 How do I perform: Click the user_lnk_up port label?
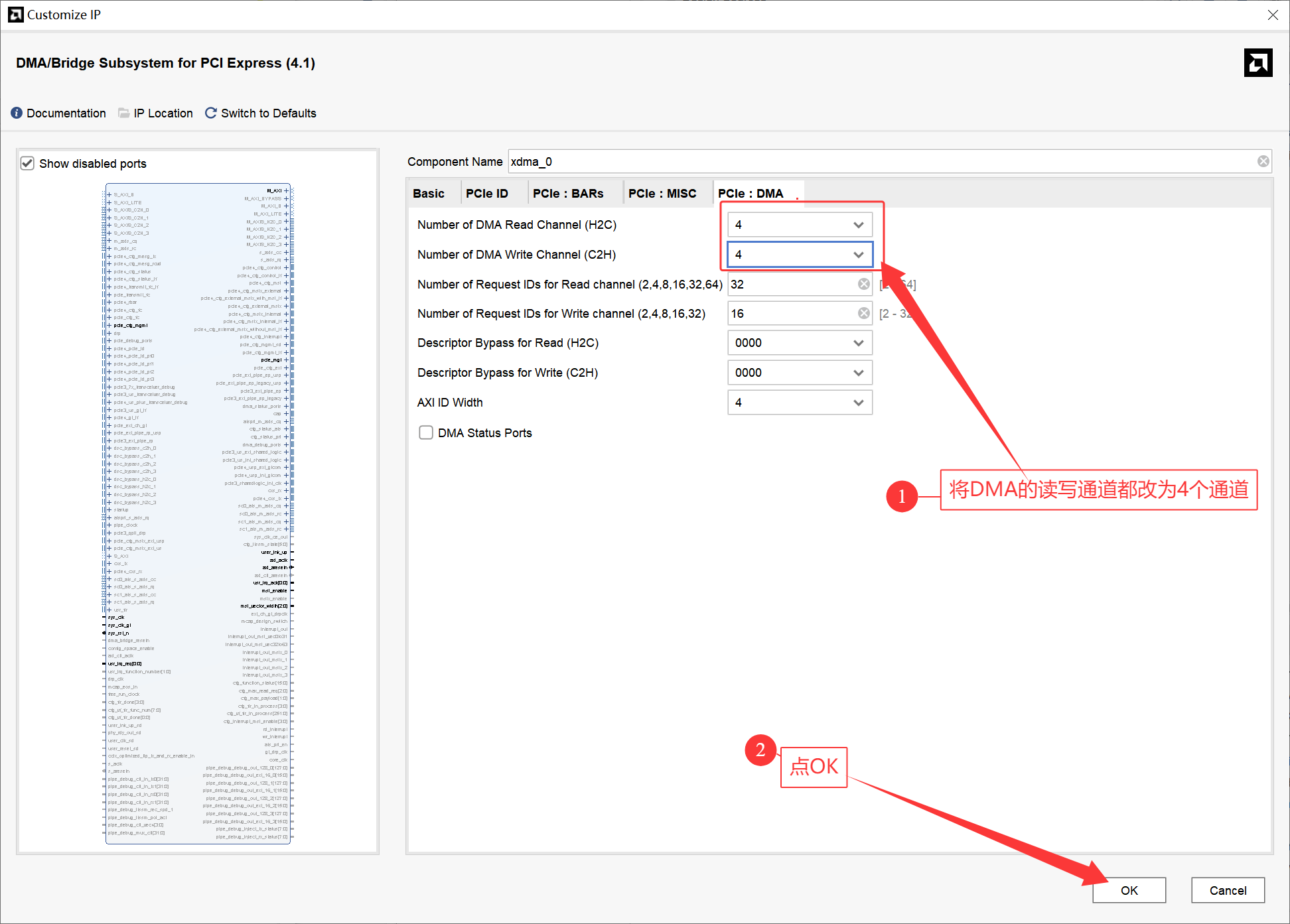pos(274,553)
